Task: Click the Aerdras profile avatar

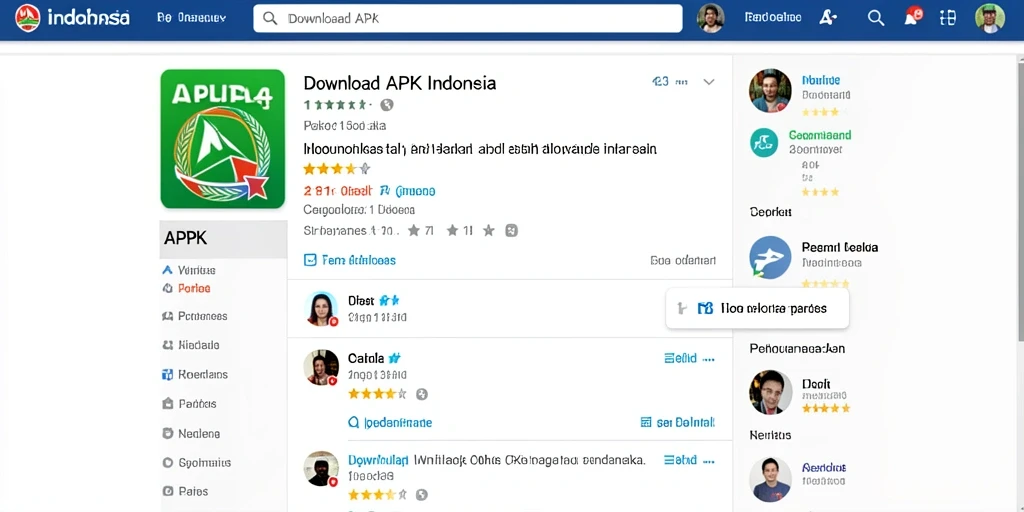Action: [771, 479]
